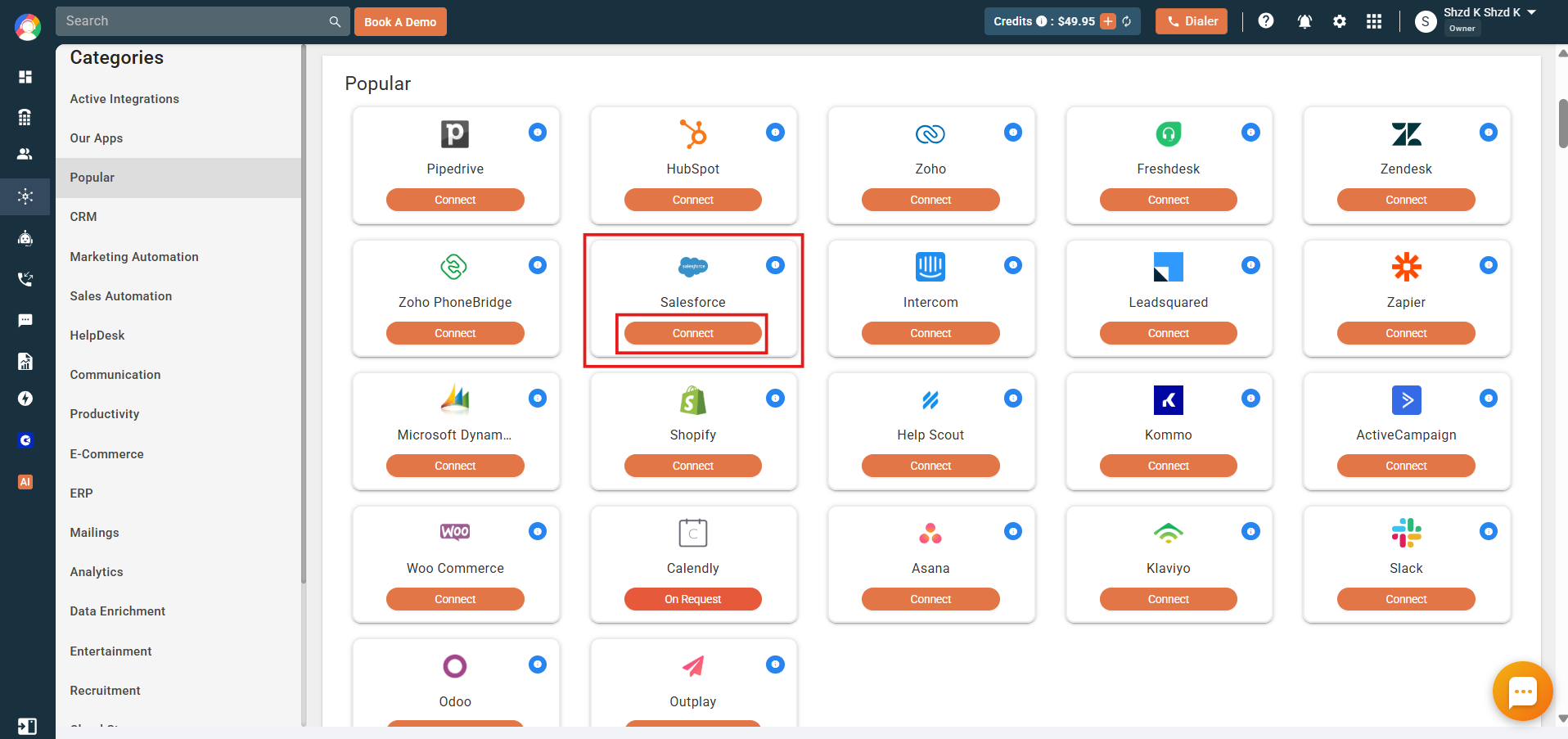This screenshot has width=1568, height=739.
Task: Connect the Pipedrive integration
Action: pyautogui.click(x=455, y=200)
